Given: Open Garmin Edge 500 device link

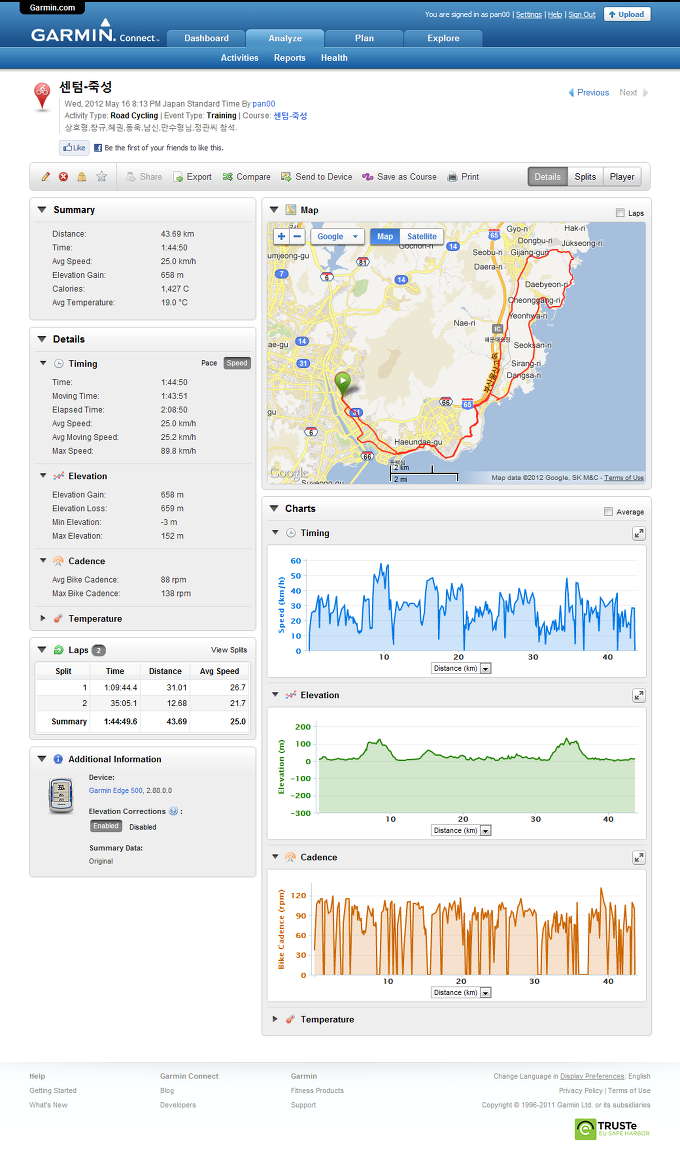Looking at the screenshot, I should 116,791.
